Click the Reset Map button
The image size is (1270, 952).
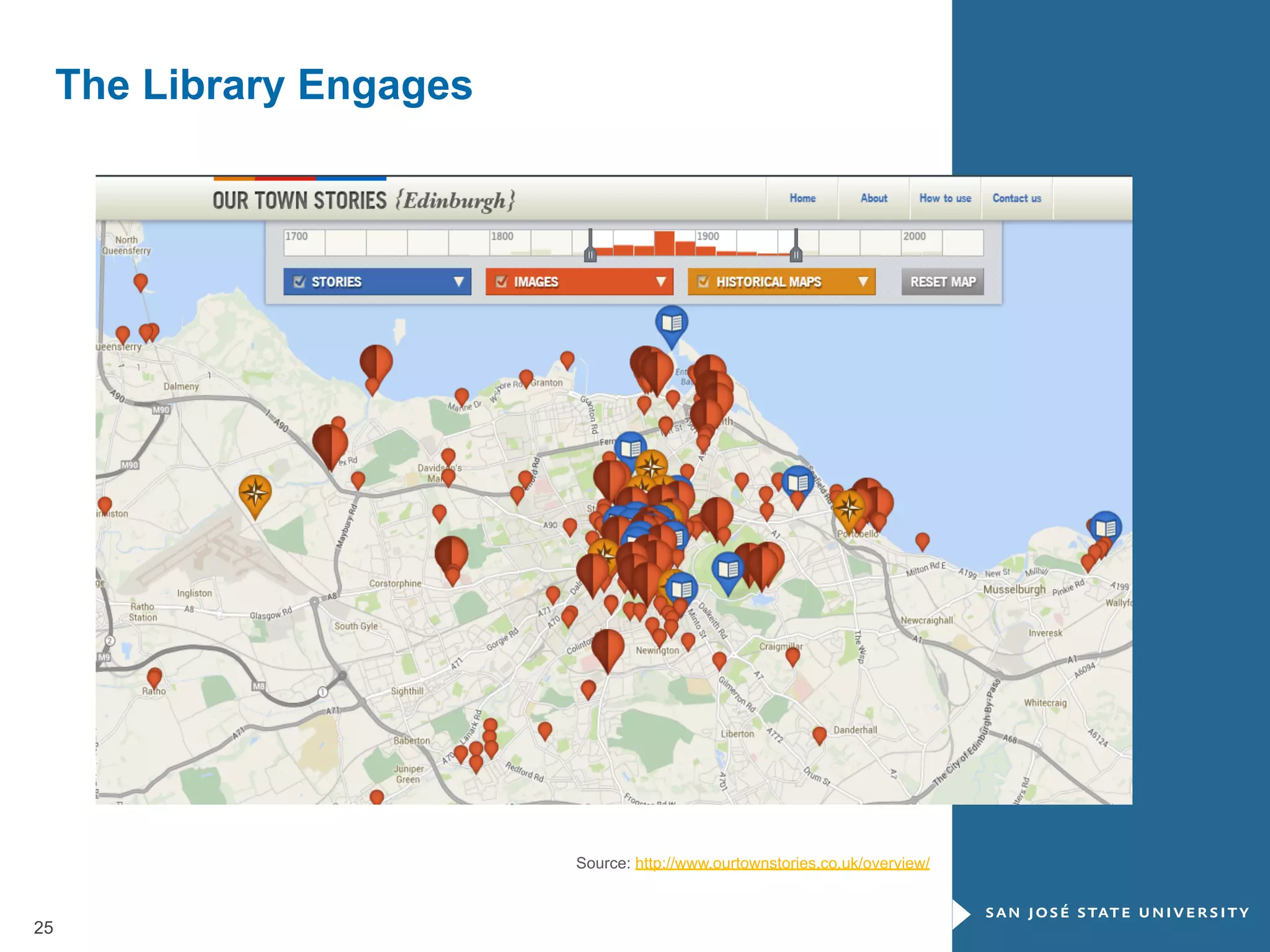click(x=943, y=282)
